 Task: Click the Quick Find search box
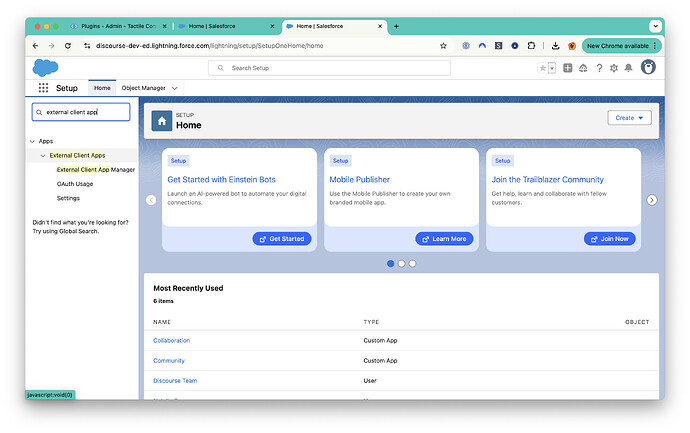[81, 112]
